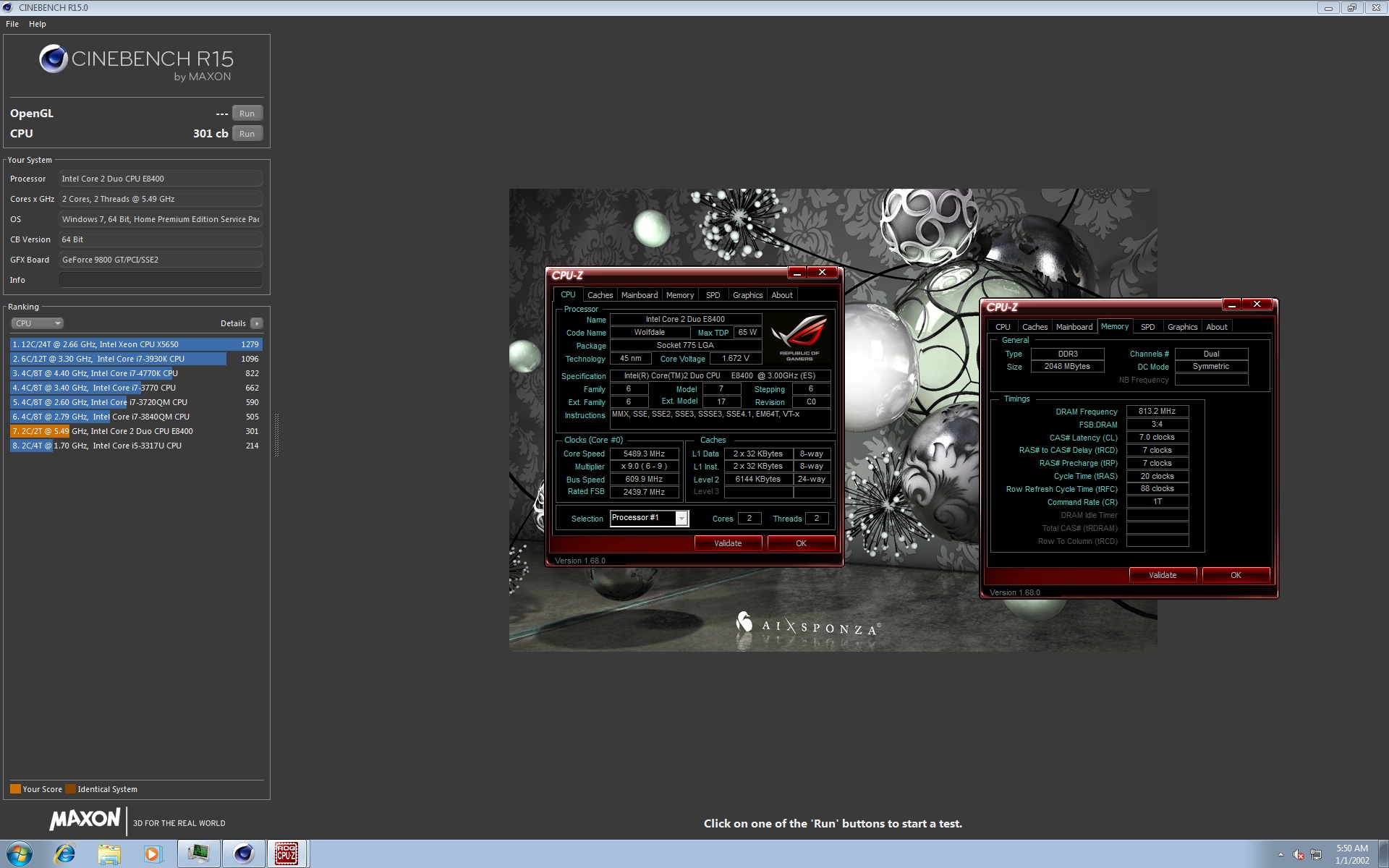This screenshot has height=868, width=1389.
Task: Switch to Cinebench taskbar icon
Action: click(243, 854)
